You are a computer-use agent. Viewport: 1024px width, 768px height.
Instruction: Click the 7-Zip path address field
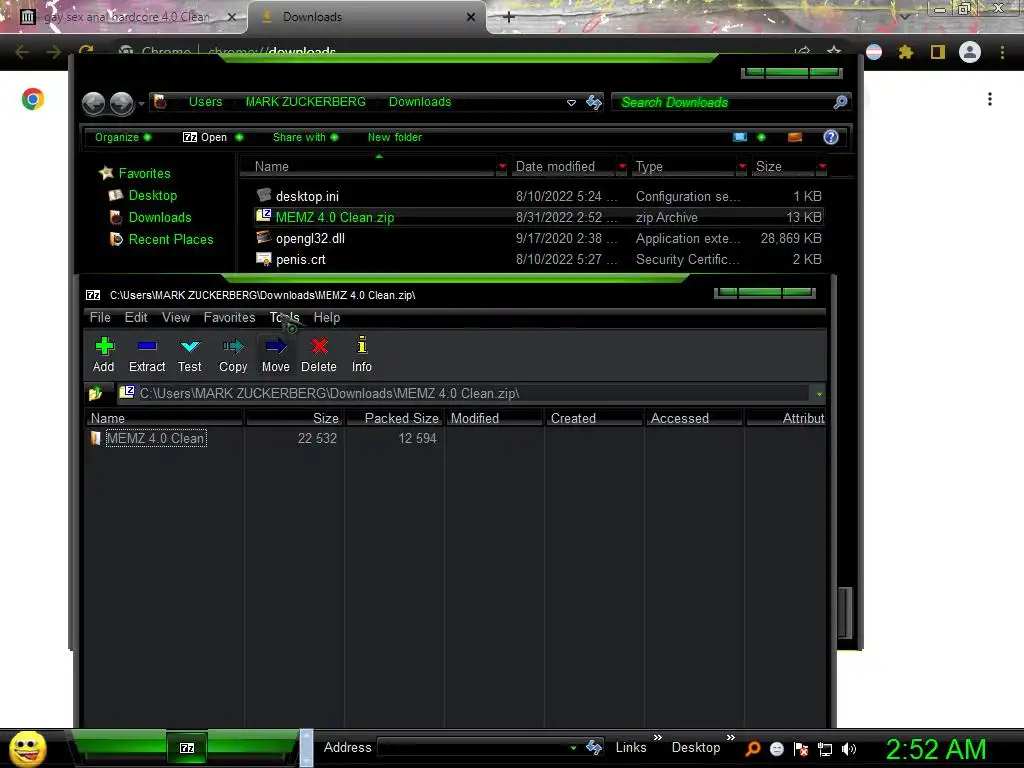pos(464,393)
